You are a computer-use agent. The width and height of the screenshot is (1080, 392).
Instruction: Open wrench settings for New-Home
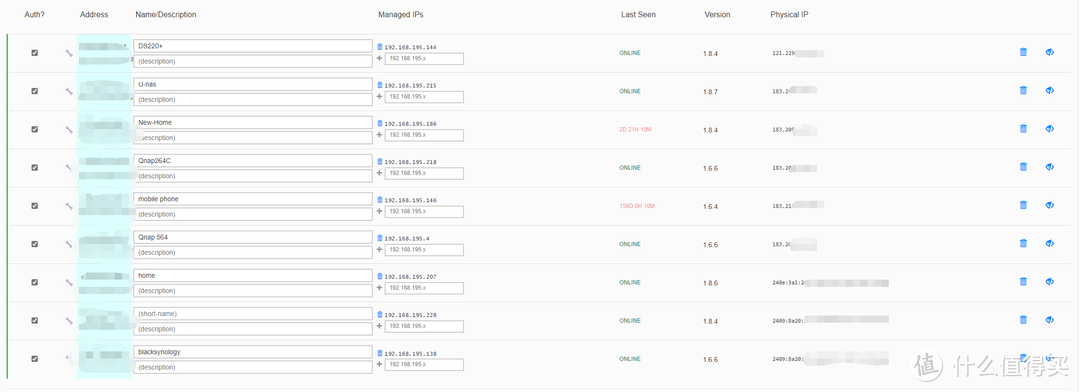click(x=69, y=130)
